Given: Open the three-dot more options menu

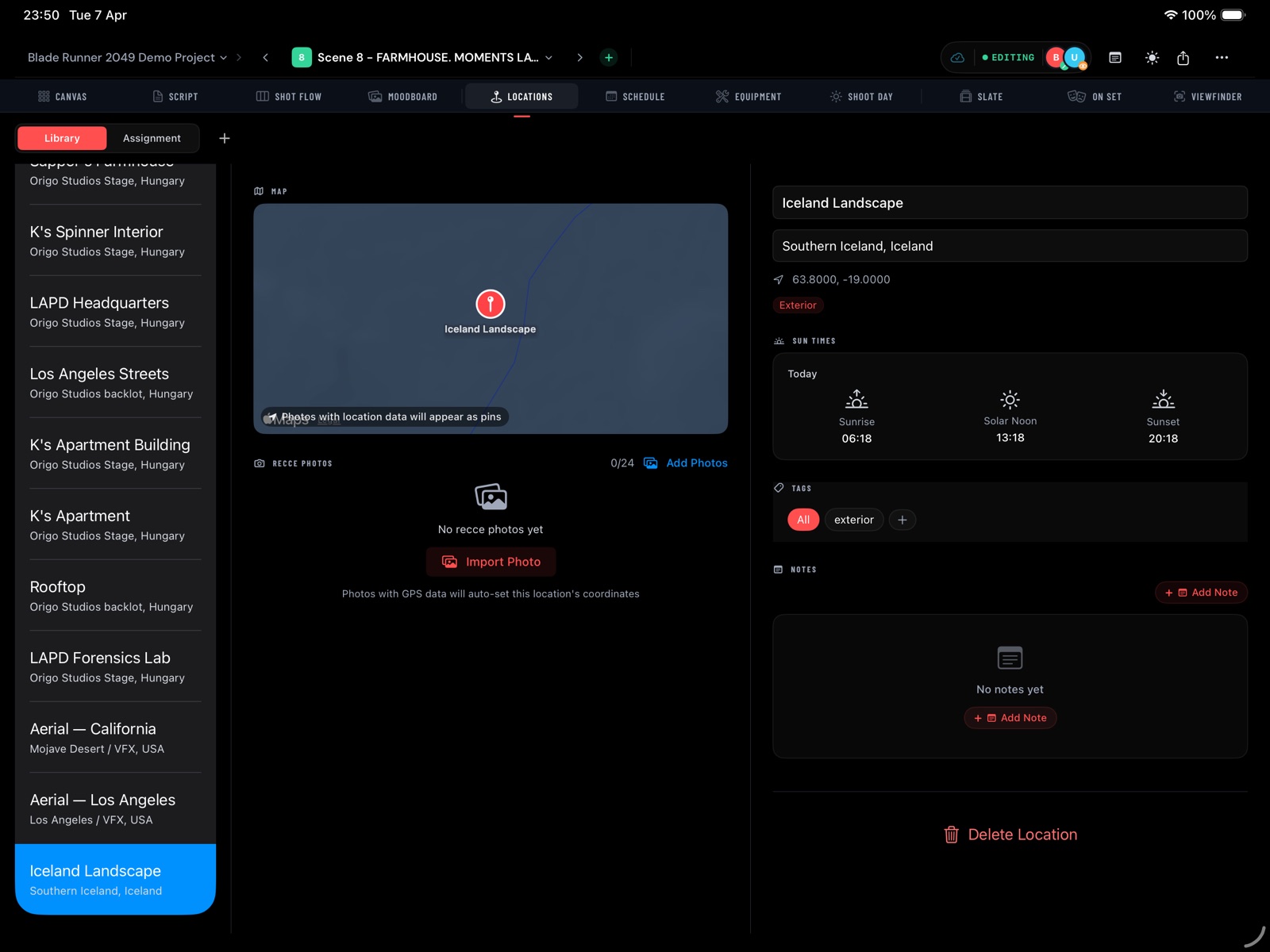Looking at the screenshot, I should point(1222,57).
